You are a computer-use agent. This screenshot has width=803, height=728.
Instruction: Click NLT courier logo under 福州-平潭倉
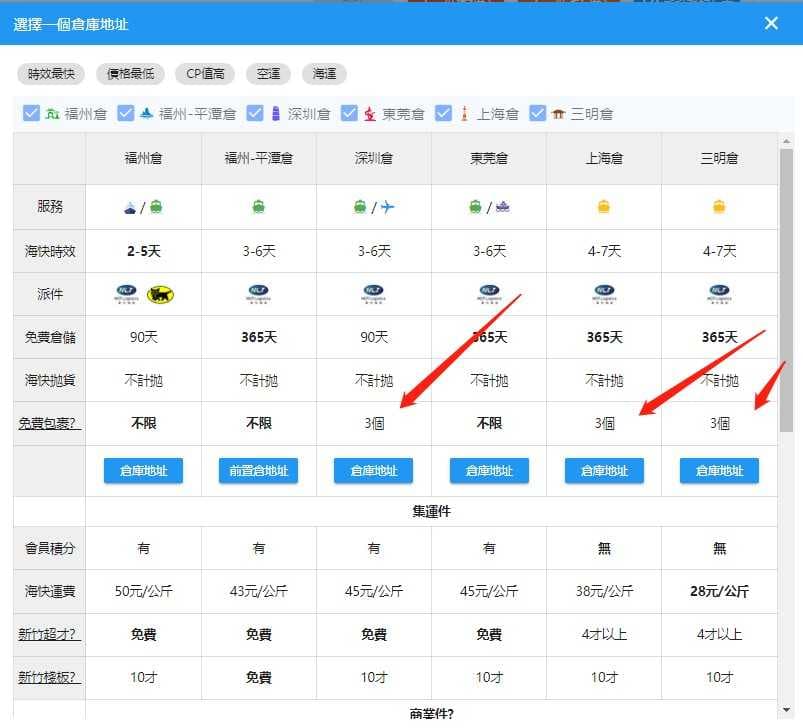[x=259, y=294]
